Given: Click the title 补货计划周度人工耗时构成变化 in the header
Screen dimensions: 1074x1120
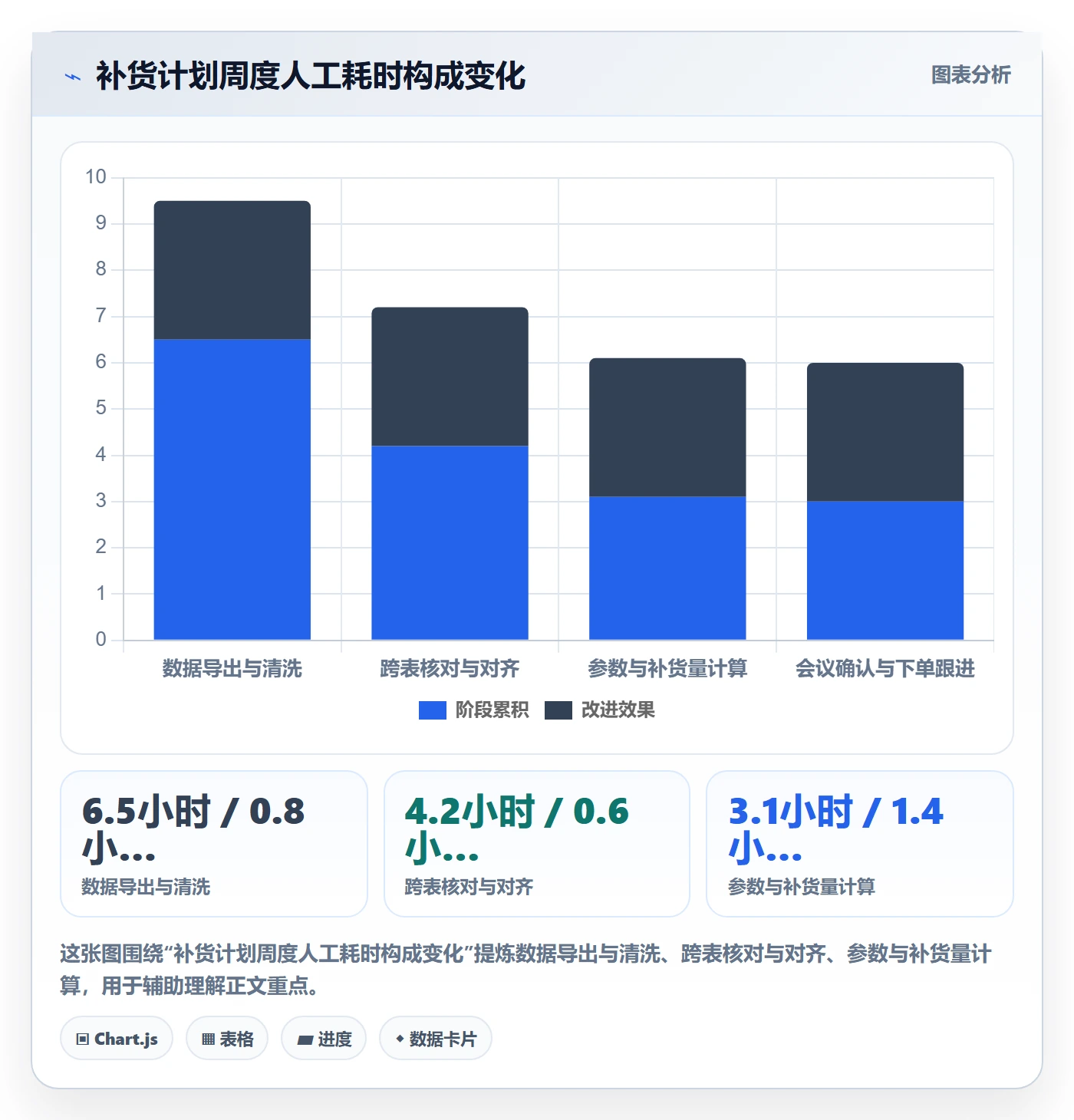Looking at the screenshot, I should click(311, 76).
